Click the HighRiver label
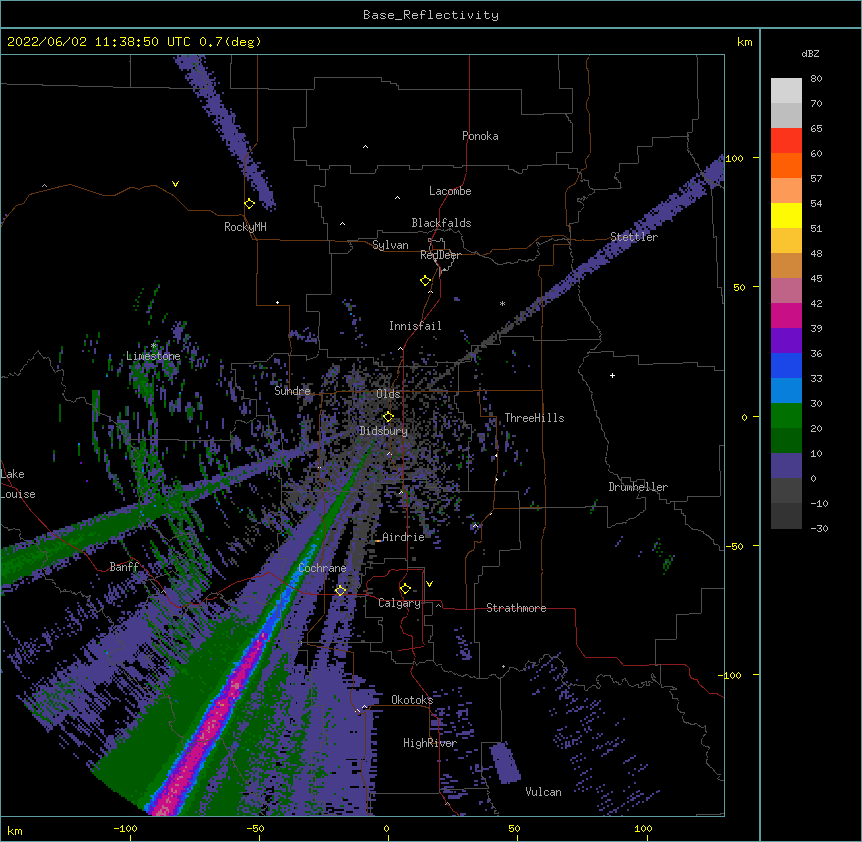Image resolution: width=862 pixels, height=842 pixels. [x=430, y=743]
